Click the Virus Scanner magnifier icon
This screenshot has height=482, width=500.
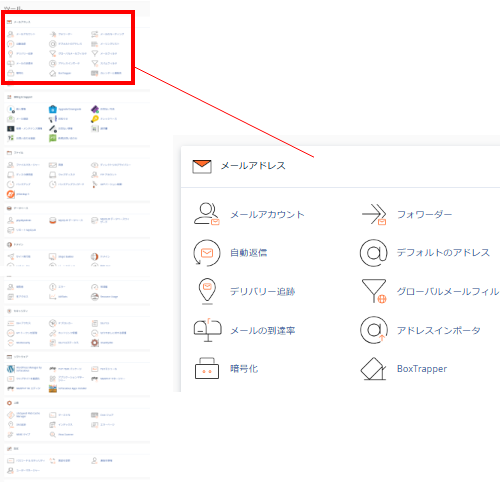pyautogui.click(x=53, y=434)
